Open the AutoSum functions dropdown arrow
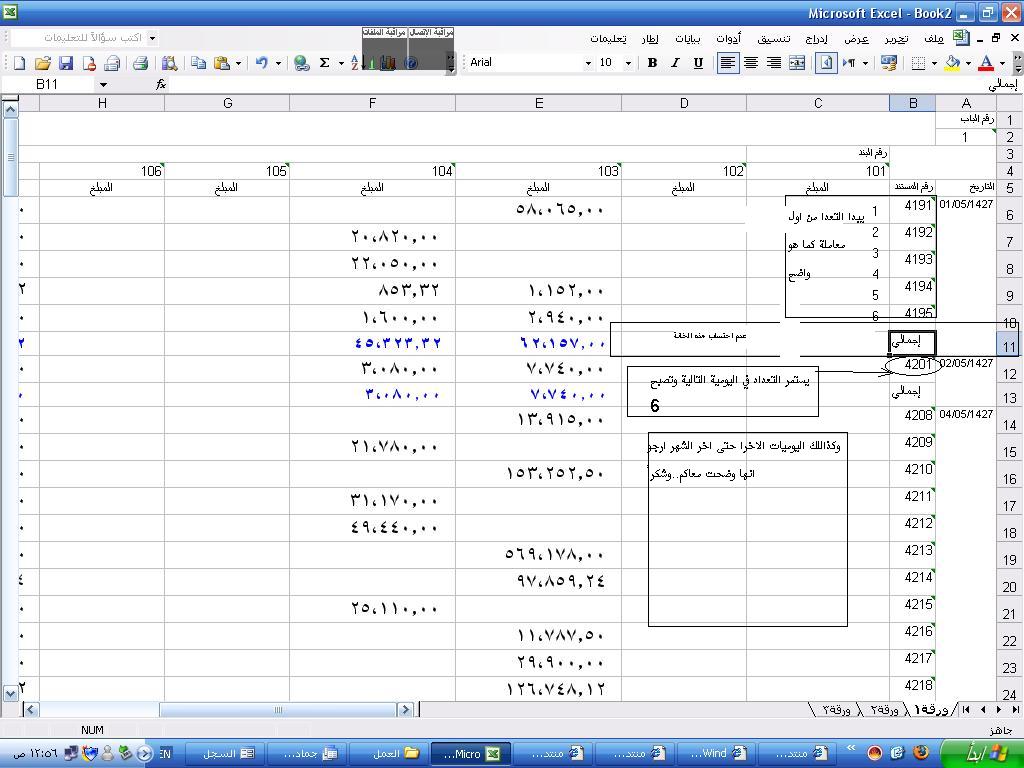 pos(340,63)
